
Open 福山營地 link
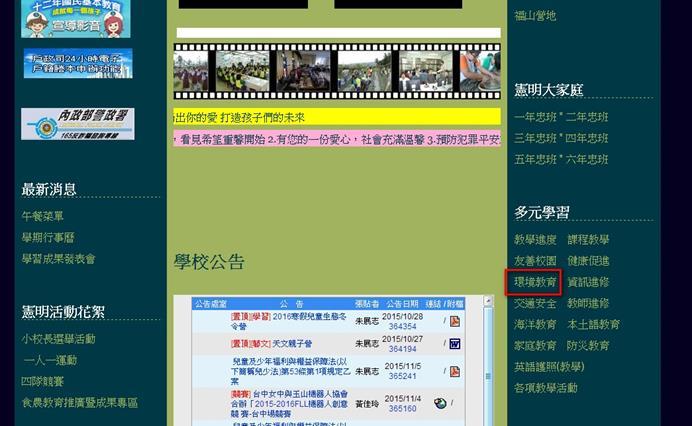click(x=535, y=16)
